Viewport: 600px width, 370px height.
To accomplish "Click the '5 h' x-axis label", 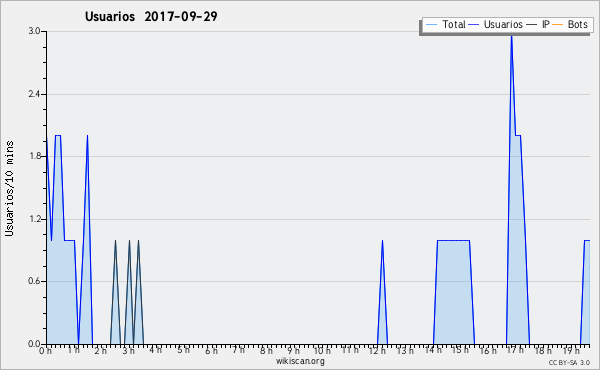I will [184, 350].
